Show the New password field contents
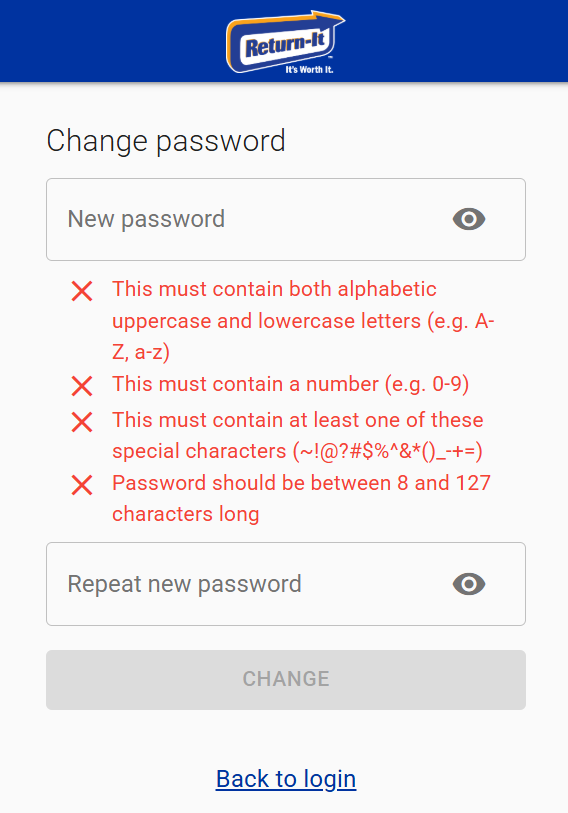The image size is (568, 813). [469, 219]
